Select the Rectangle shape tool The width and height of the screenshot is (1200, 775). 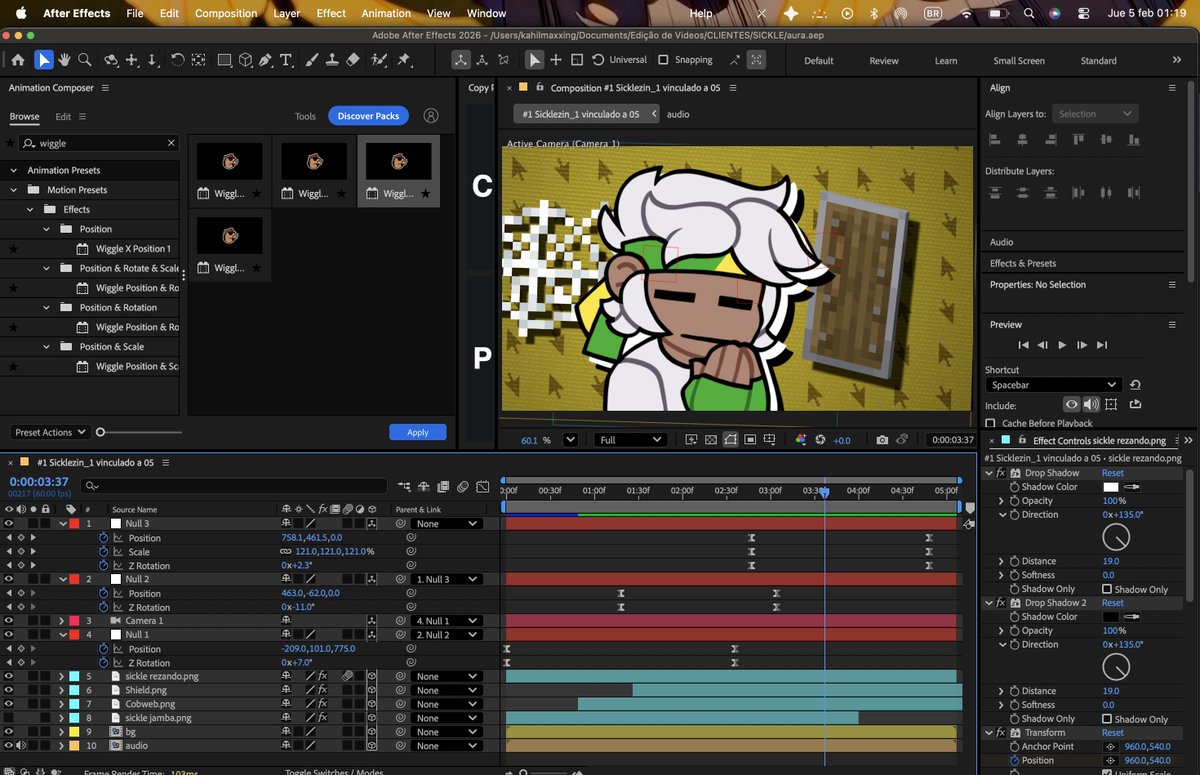pyautogui.click(x=224, y=60)
